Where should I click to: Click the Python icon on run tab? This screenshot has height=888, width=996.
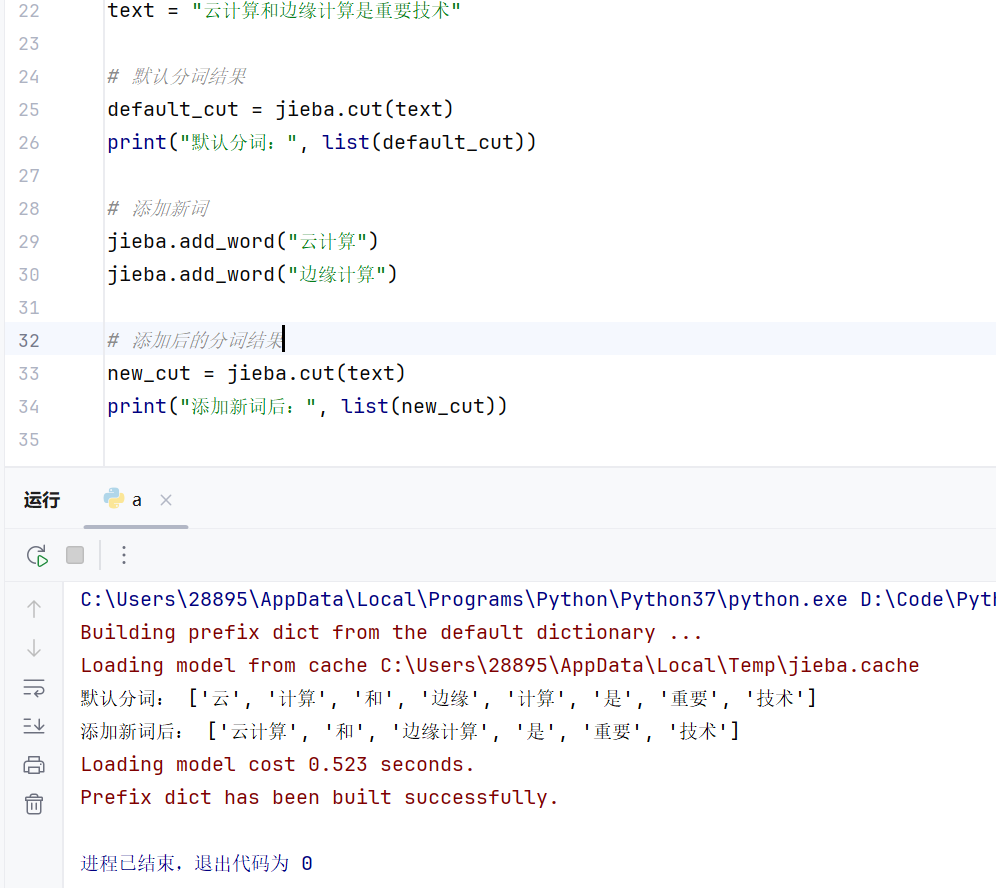(114, 499)
